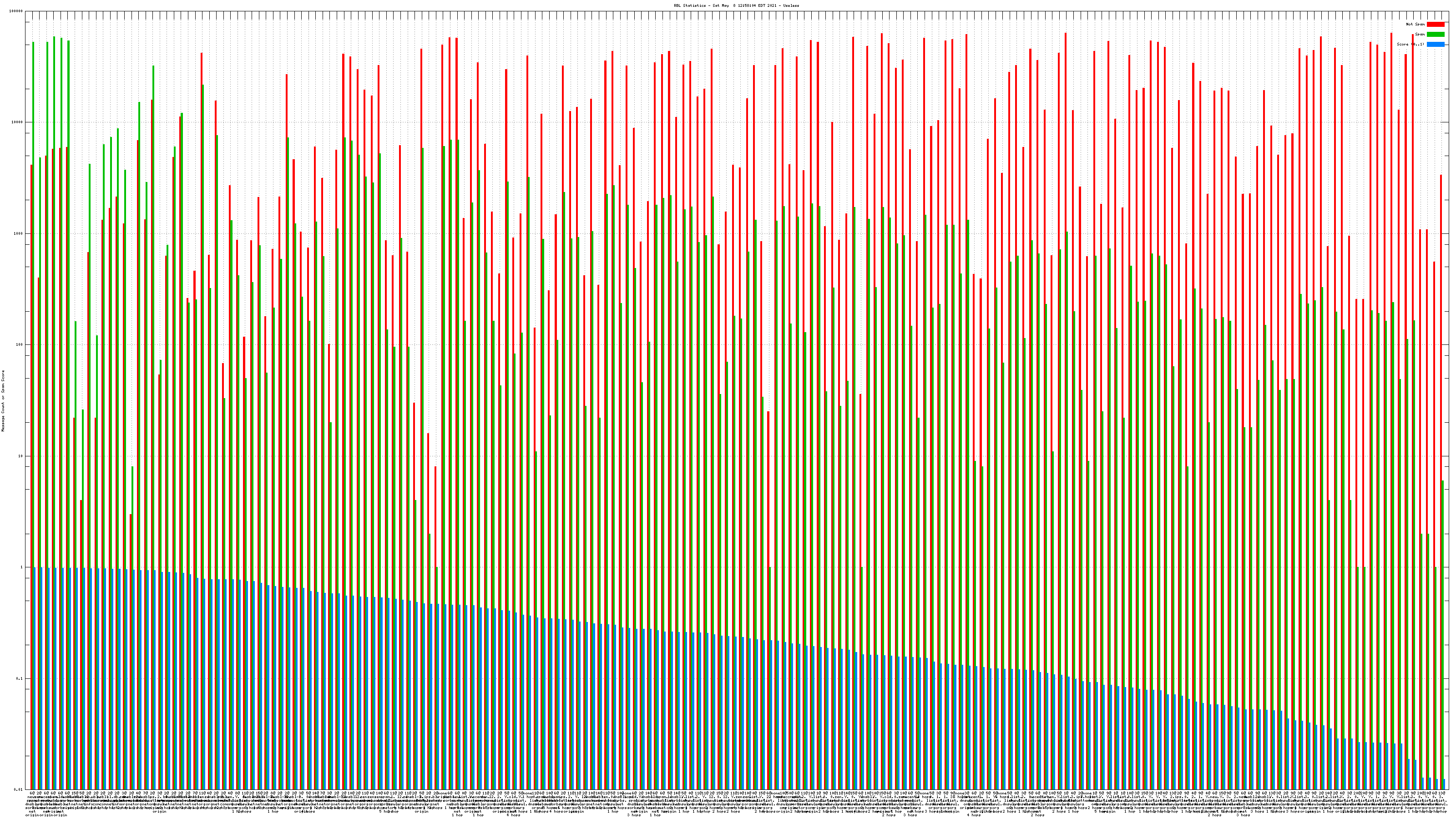Image resolution: width=1456 pixels, height=819 pixels.
Task: Click the 0.1 y-axis tick label
Action: click(20, 678)
